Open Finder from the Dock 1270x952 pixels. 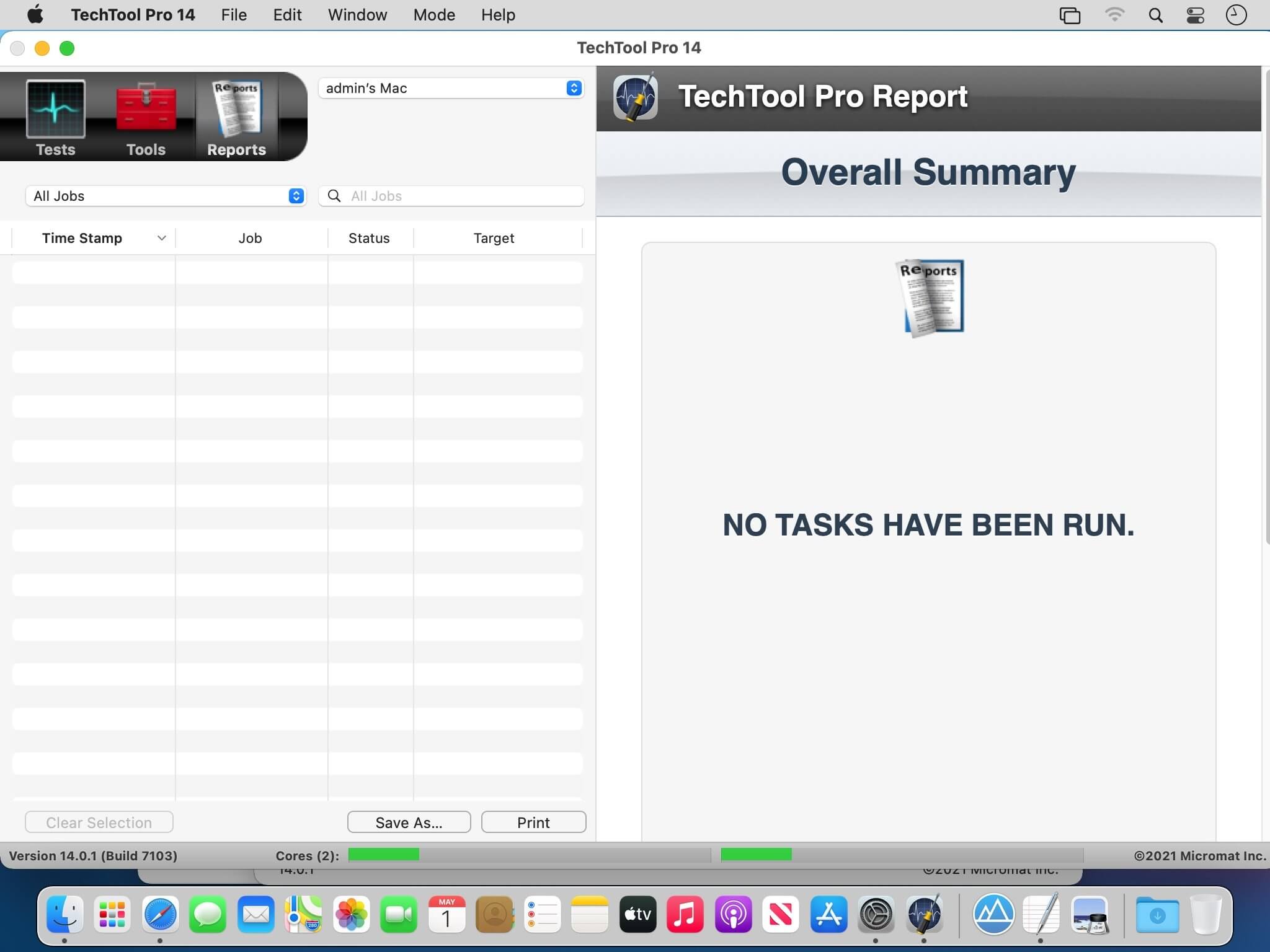(x=65, y=914)
